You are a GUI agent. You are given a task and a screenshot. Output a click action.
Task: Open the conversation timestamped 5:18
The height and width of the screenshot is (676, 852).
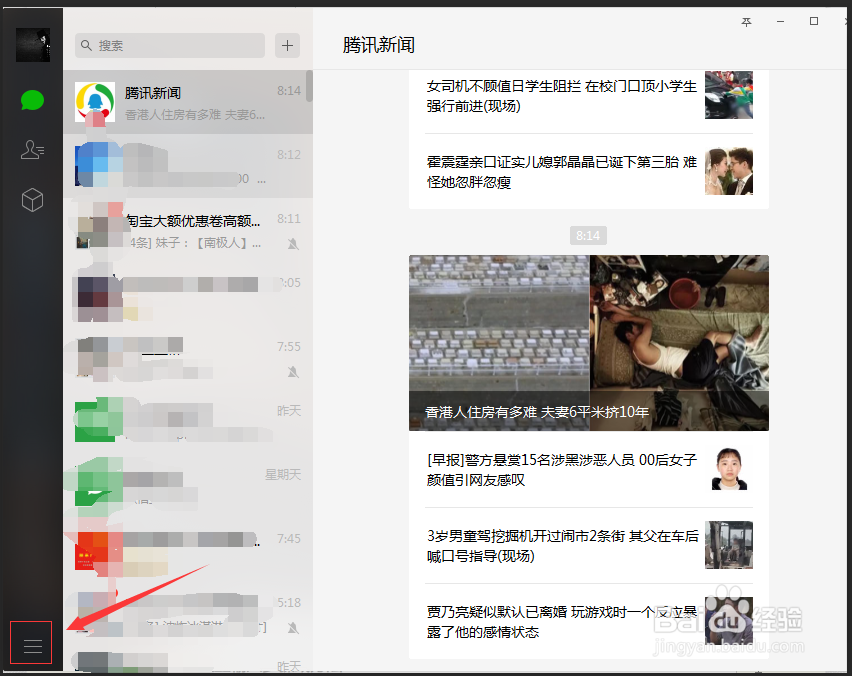[x=188, y=615]
